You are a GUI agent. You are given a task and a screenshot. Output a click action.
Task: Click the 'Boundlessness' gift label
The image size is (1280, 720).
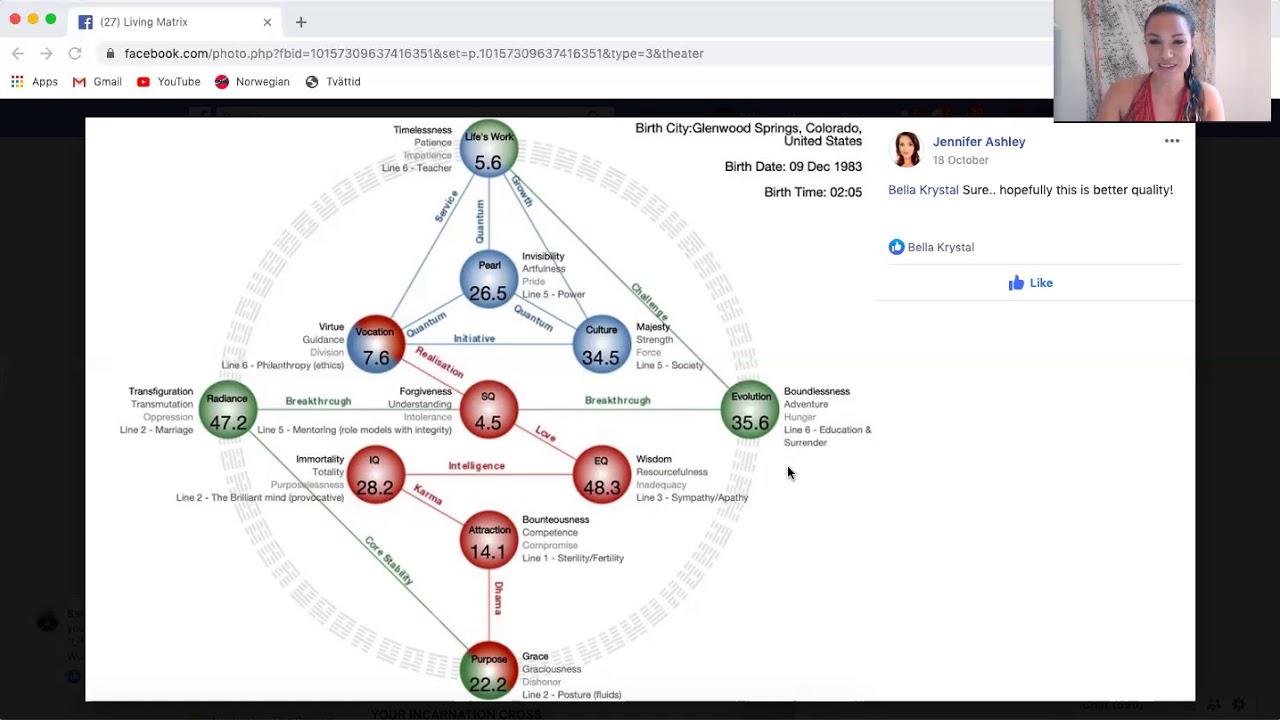[x=817, y=392]
